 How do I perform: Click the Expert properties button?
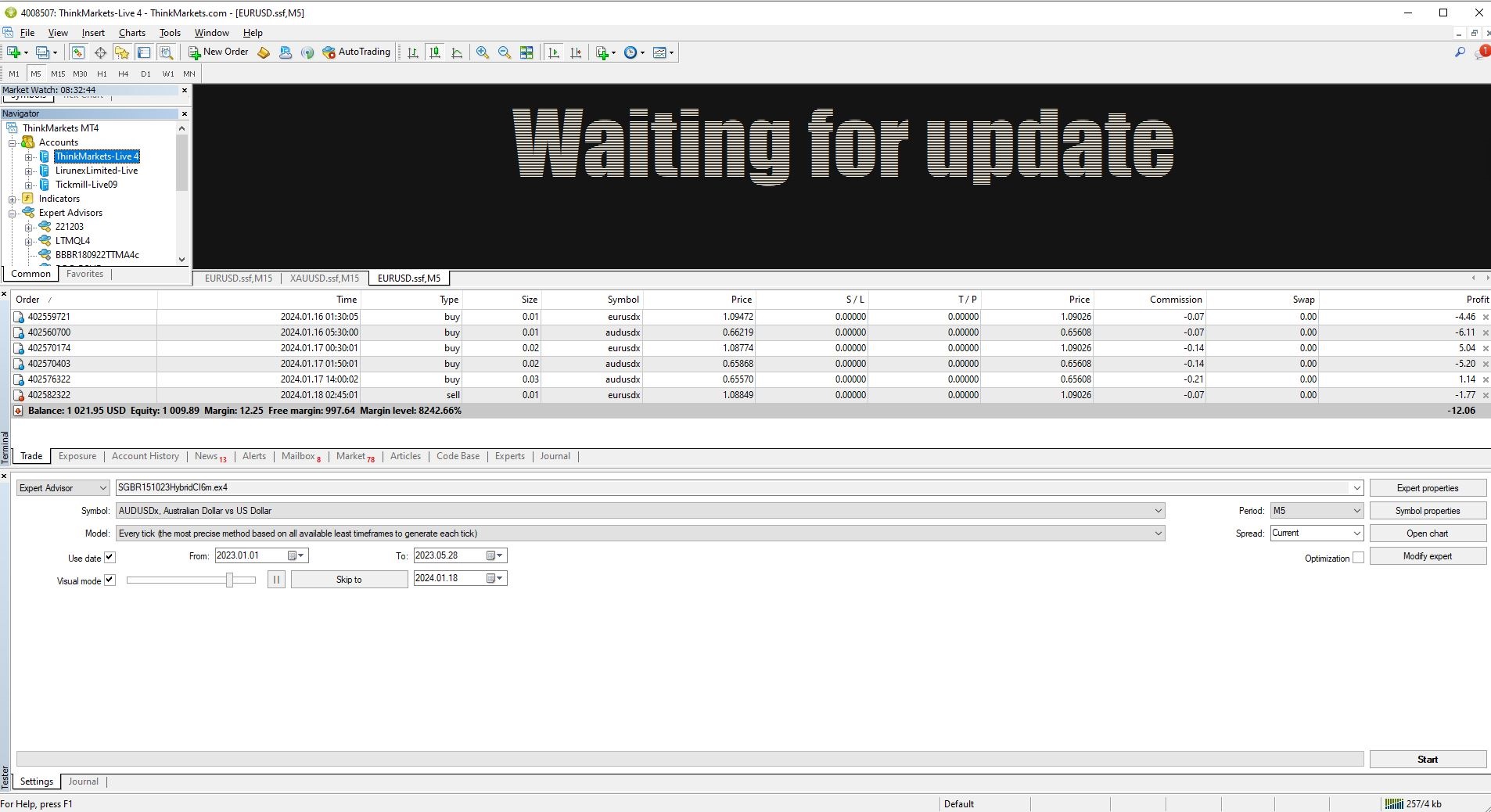point(1428,488)
